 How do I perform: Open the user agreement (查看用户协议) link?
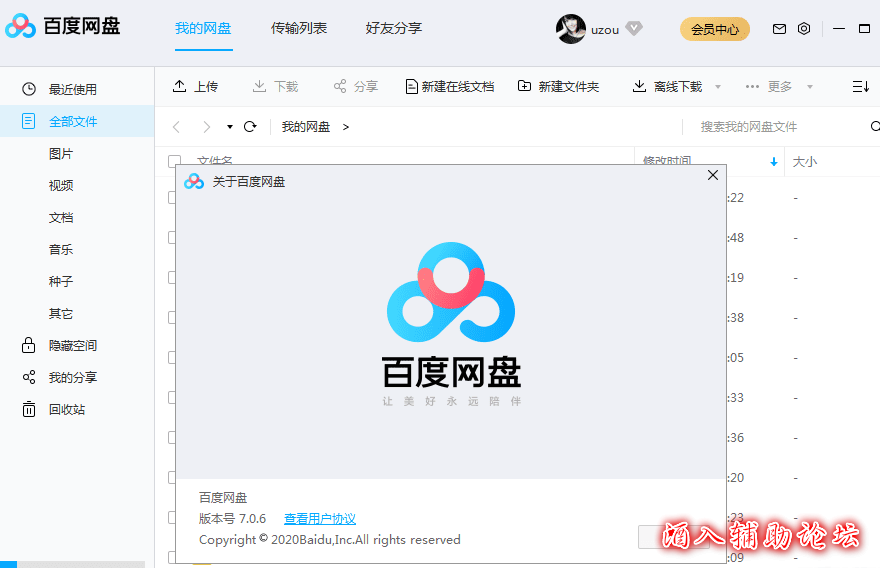pos(320,519)
